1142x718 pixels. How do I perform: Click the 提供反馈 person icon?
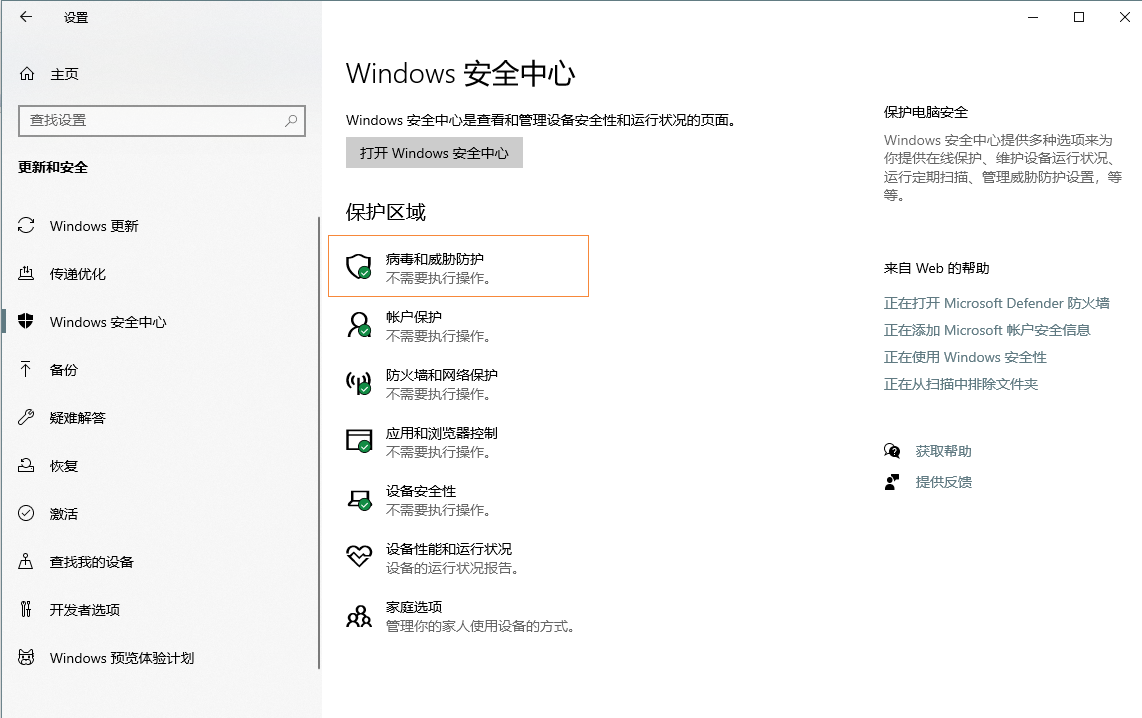(x=892, y=482)
